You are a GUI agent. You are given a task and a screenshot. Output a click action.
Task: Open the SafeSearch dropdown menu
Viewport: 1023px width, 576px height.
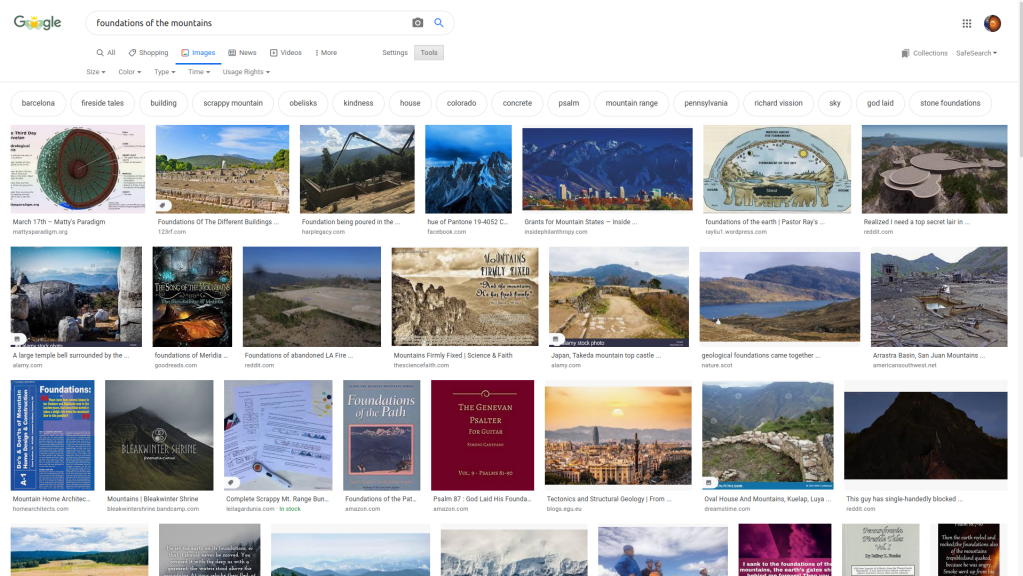pos(976,53)
